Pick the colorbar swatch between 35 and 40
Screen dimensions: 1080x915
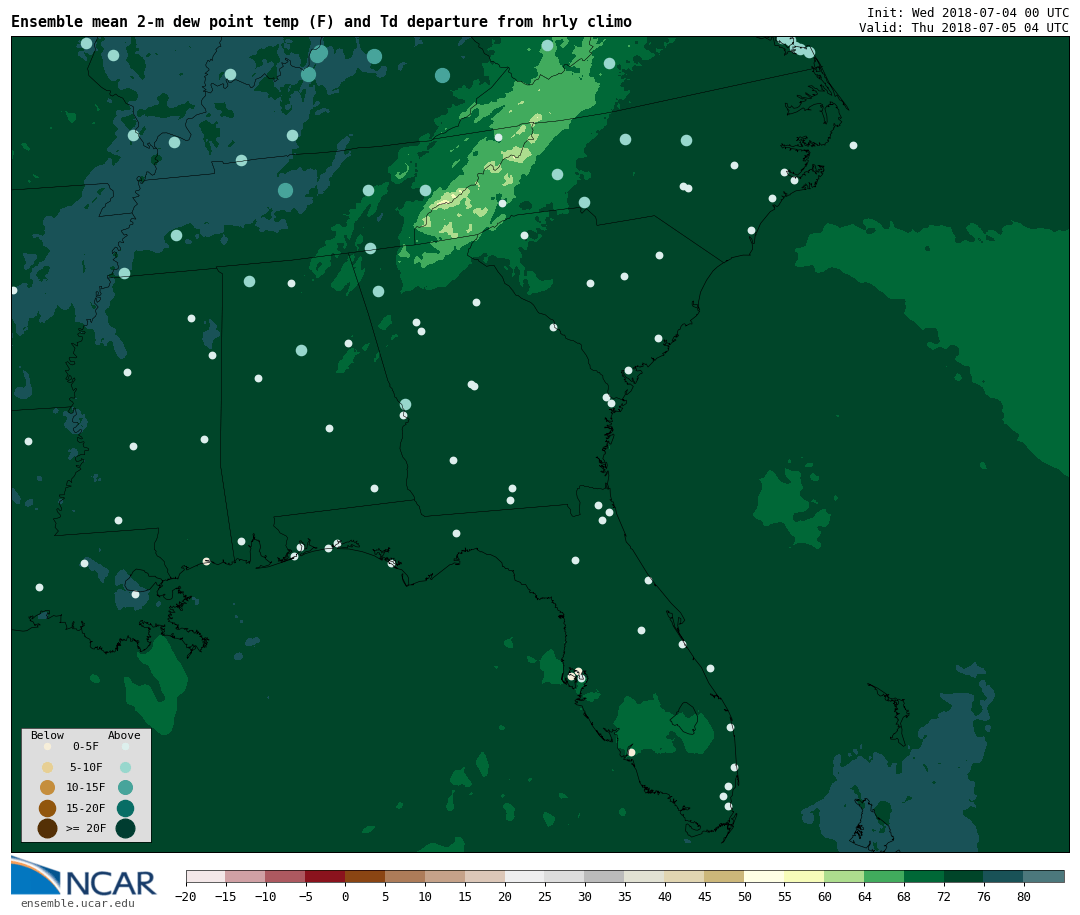point(645,877)
